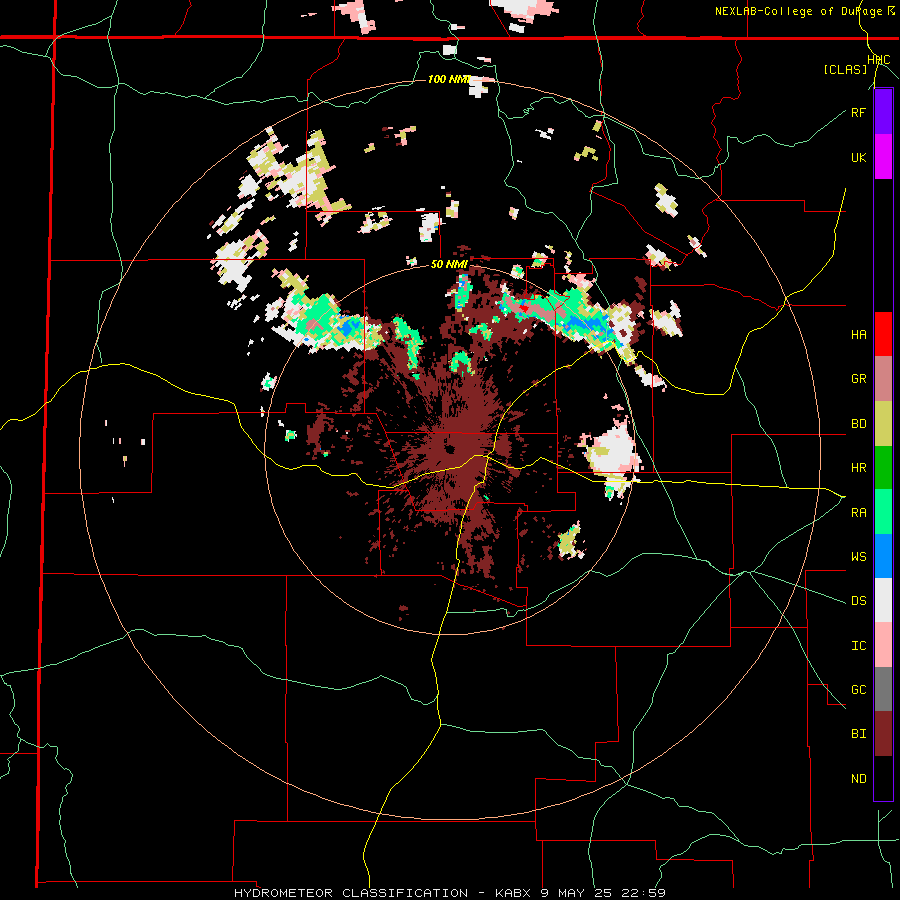Click the HHC product label
This screenshot has height=900, width=900.
pyautogui.click(x=878, y=60)
